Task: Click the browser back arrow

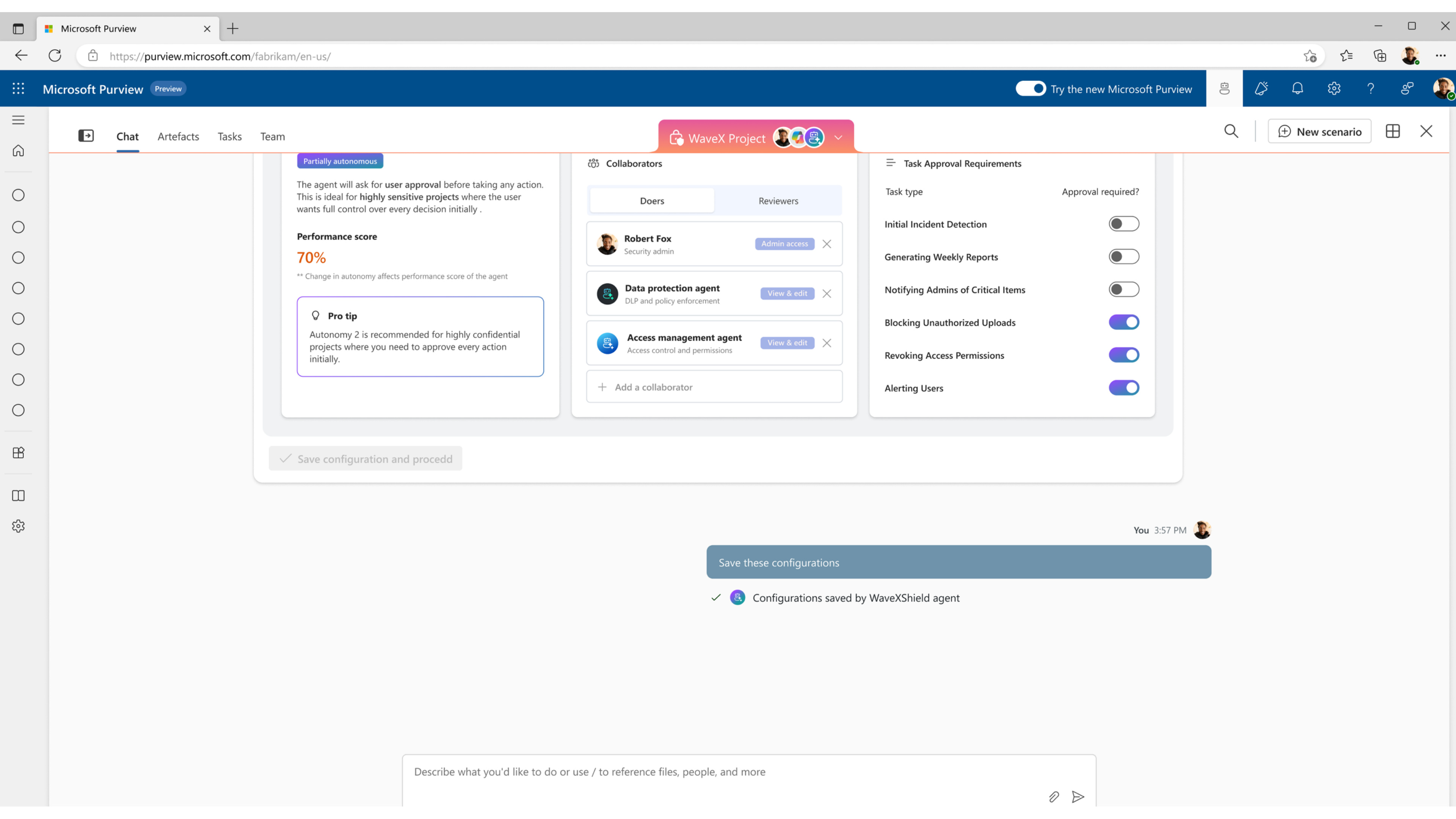Action: (x=21, y=55)
